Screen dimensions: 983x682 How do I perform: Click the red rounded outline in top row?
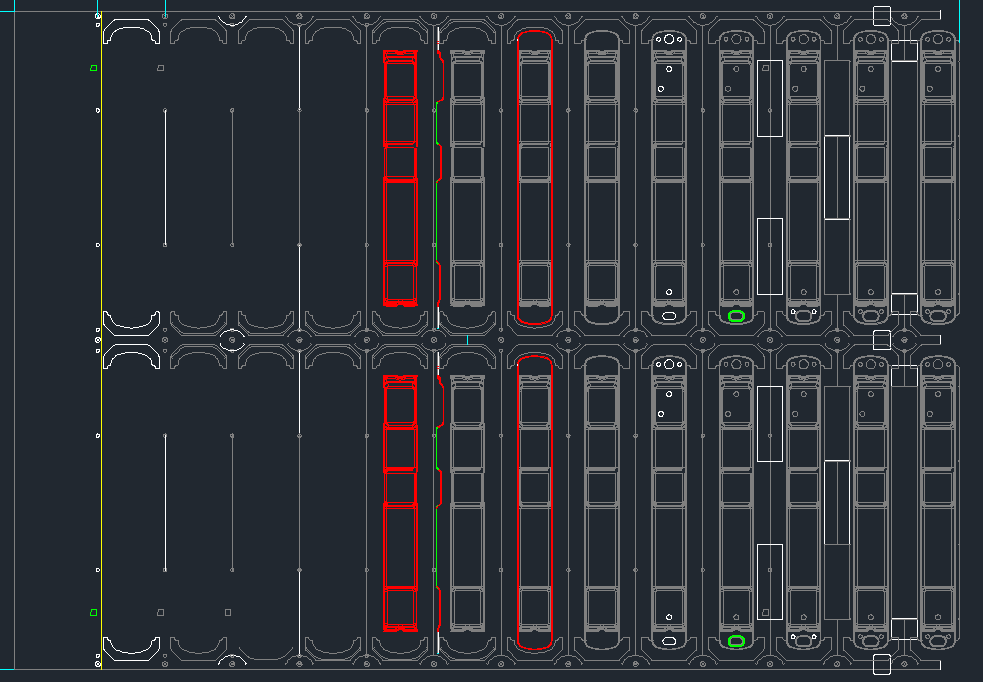519,178
